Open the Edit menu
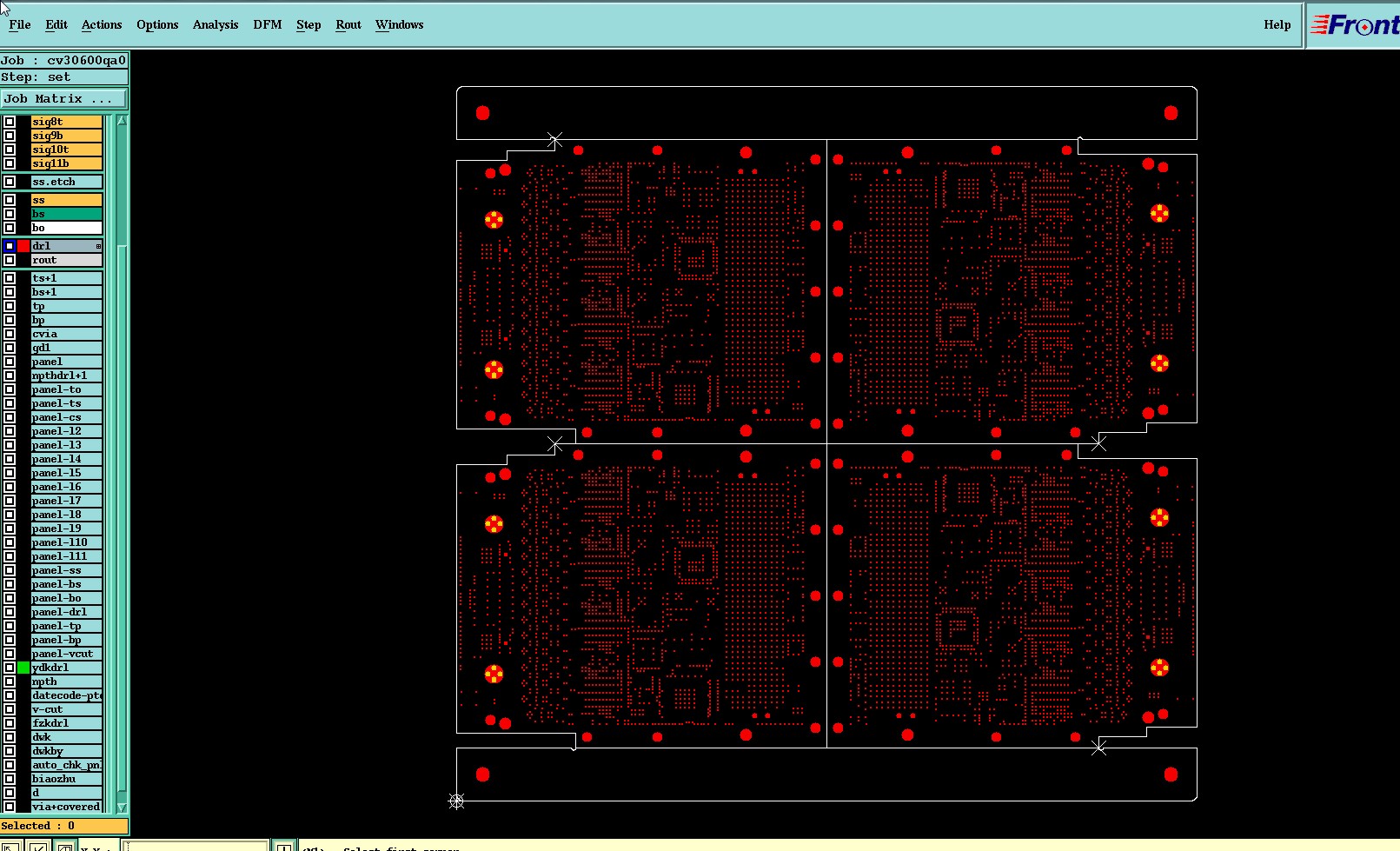The image size is (1400, 851). [56, 24]
